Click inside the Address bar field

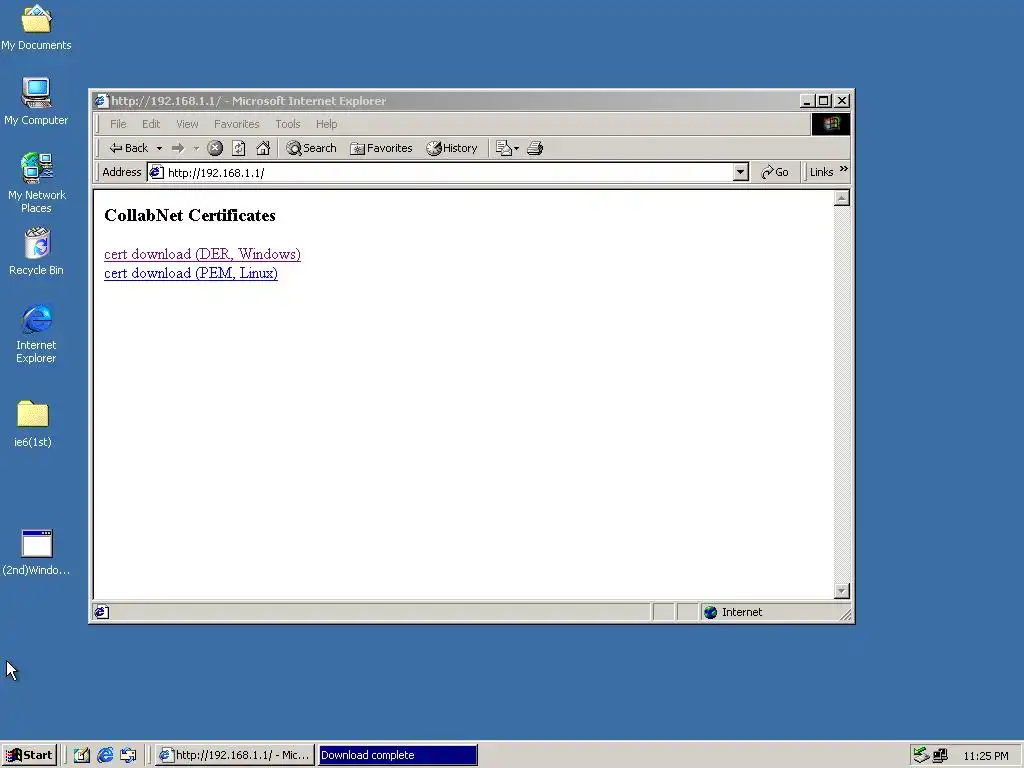[x=448, y=172]
